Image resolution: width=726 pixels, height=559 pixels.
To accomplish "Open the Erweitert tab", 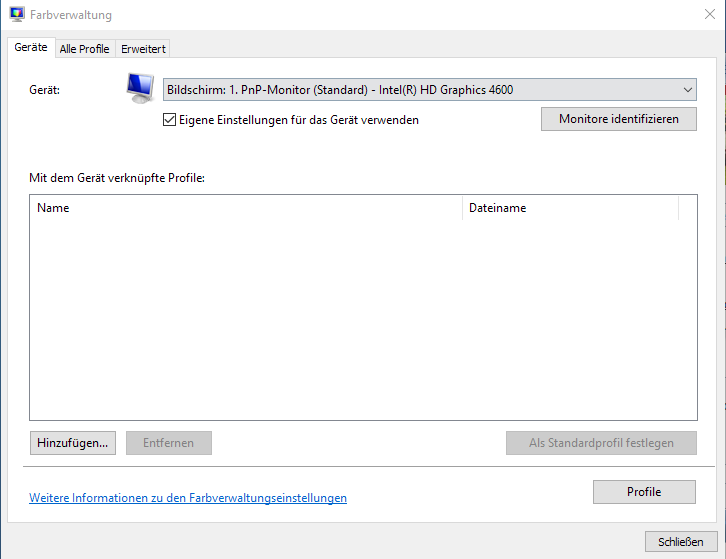I will coord(143,48).
